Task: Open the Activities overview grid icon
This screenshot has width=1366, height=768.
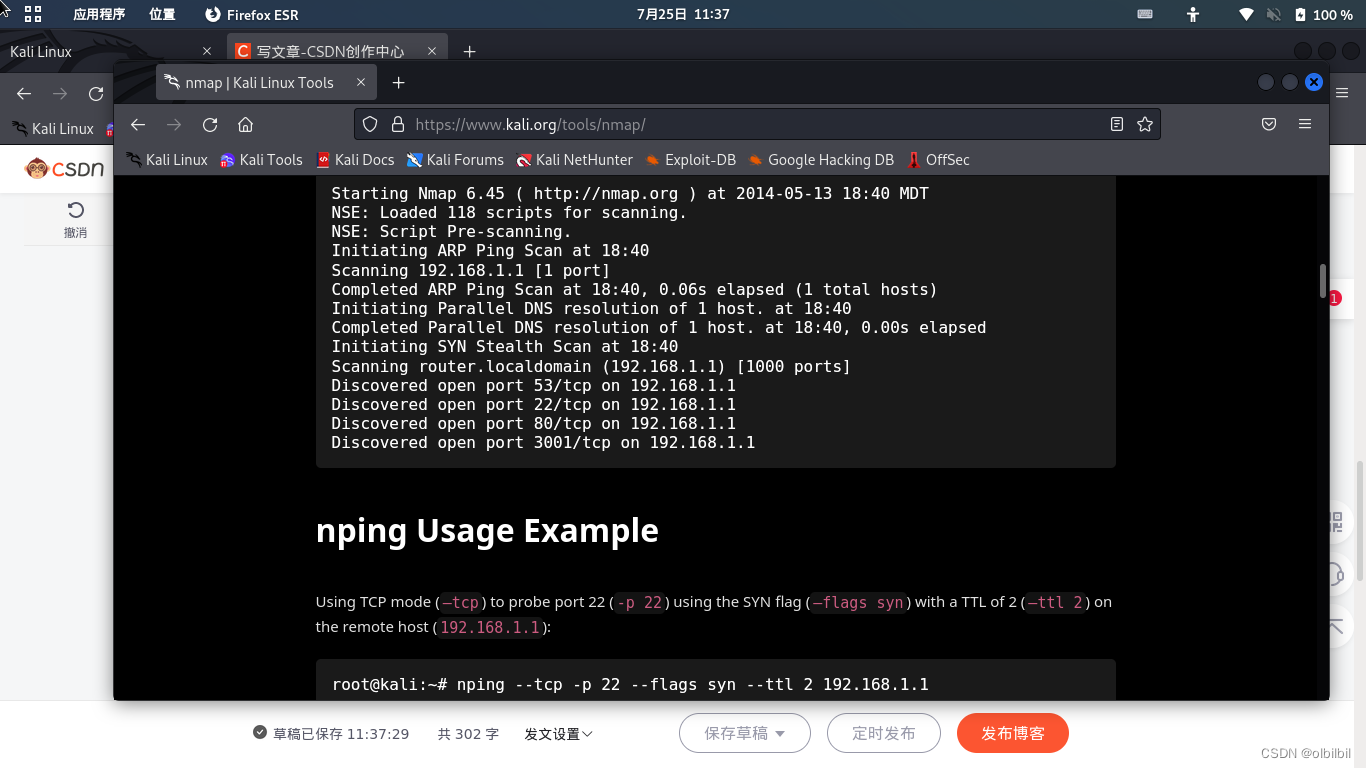Action: [x=33, y=14]
